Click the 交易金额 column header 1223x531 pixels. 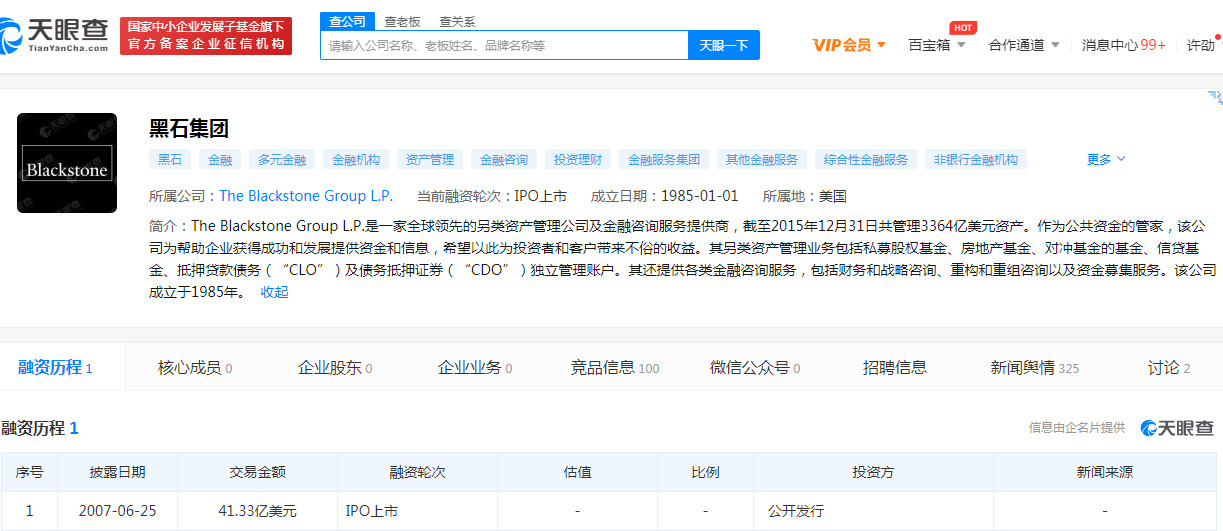[x=257, y=472]
